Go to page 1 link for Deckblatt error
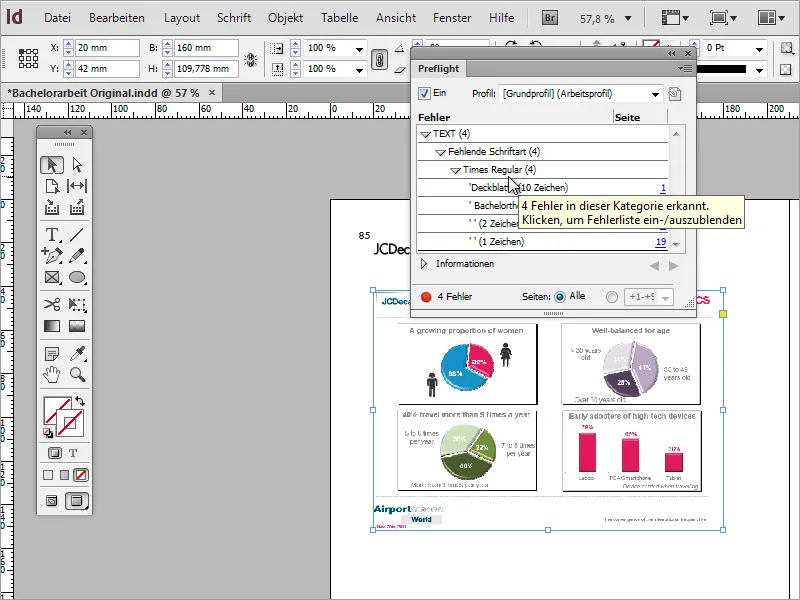 [x=663, y=188]
